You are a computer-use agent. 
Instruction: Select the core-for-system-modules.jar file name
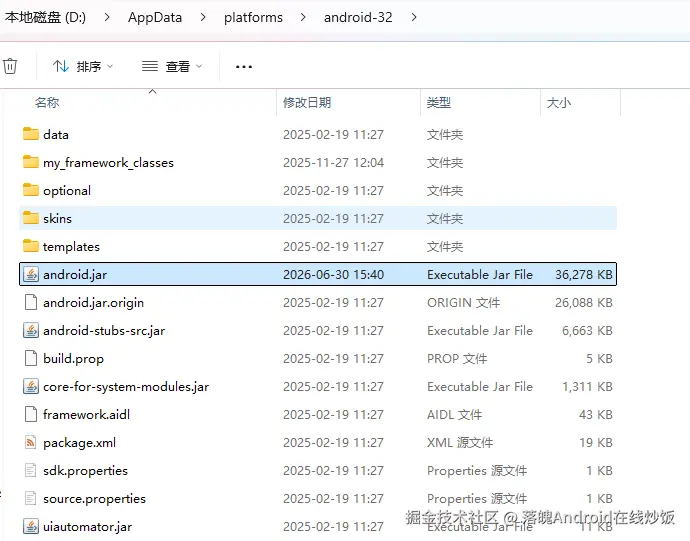(x=126, y=387)
